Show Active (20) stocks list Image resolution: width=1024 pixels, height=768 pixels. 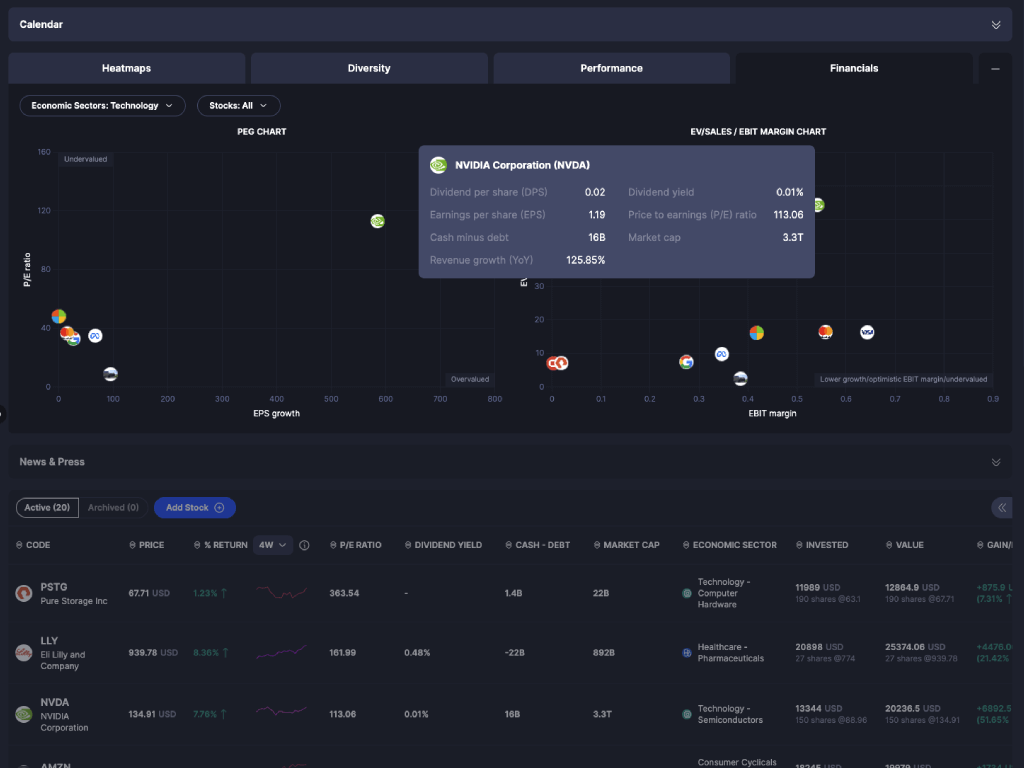(47, 507)
